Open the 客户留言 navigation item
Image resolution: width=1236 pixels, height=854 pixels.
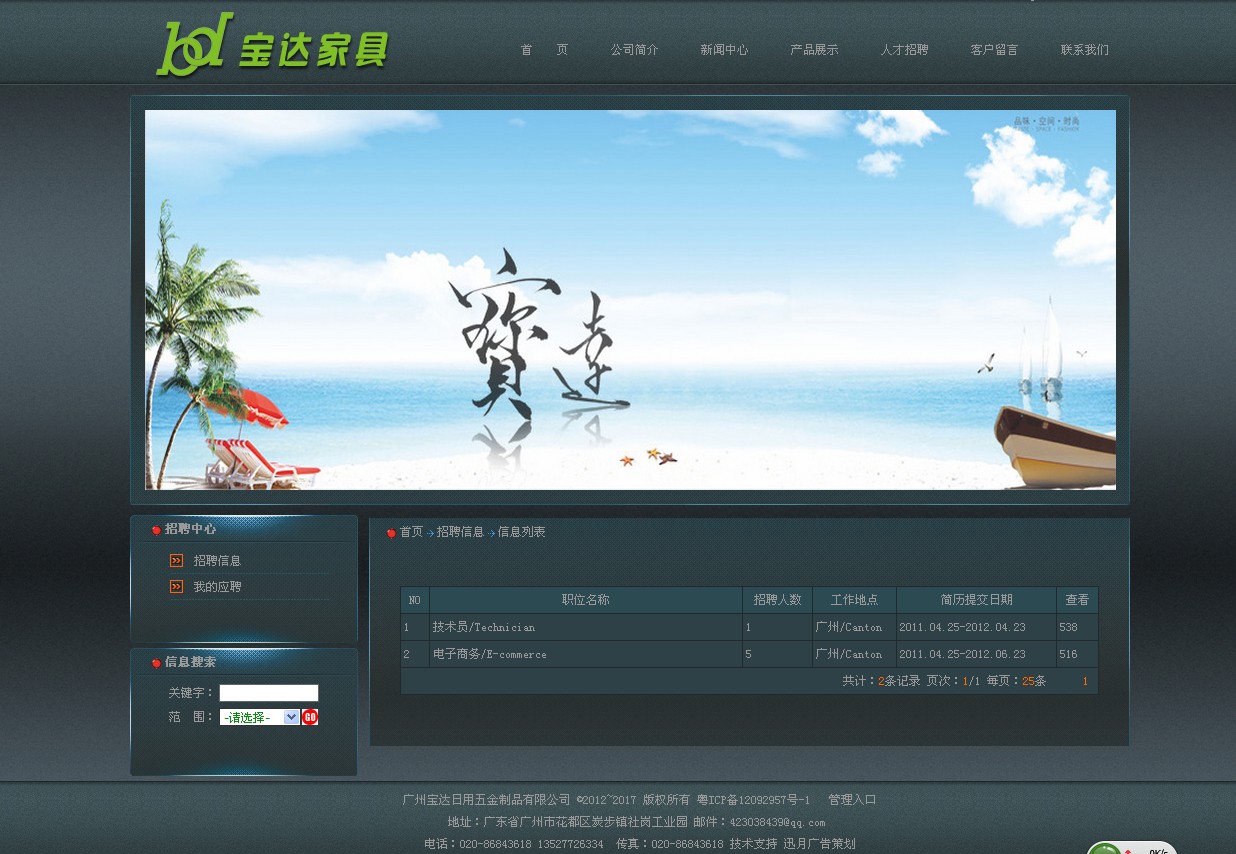(x=994, y=50)
